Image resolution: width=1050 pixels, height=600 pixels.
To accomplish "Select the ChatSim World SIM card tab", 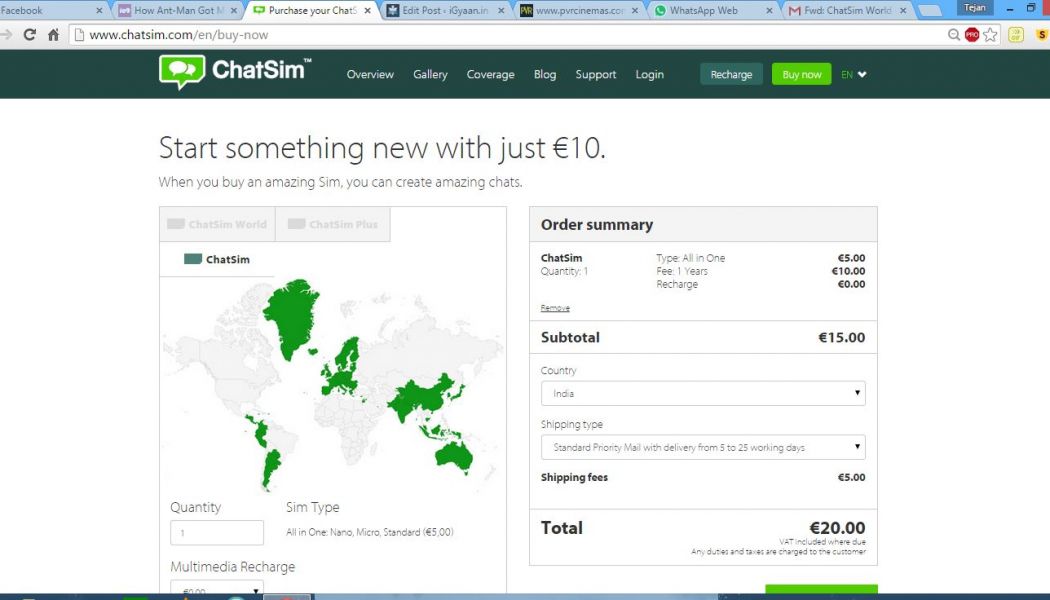I will (217, 224).
